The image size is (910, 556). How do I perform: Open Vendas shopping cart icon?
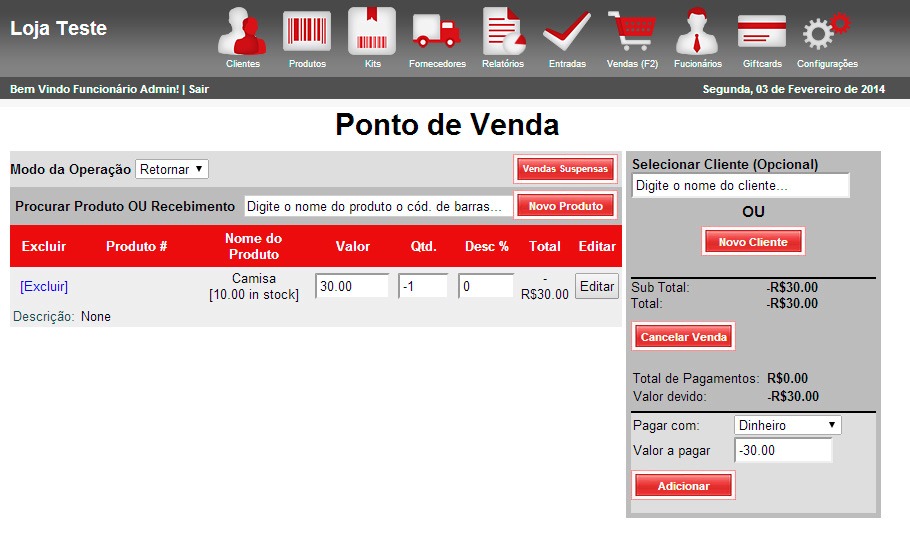pos(632,32)
